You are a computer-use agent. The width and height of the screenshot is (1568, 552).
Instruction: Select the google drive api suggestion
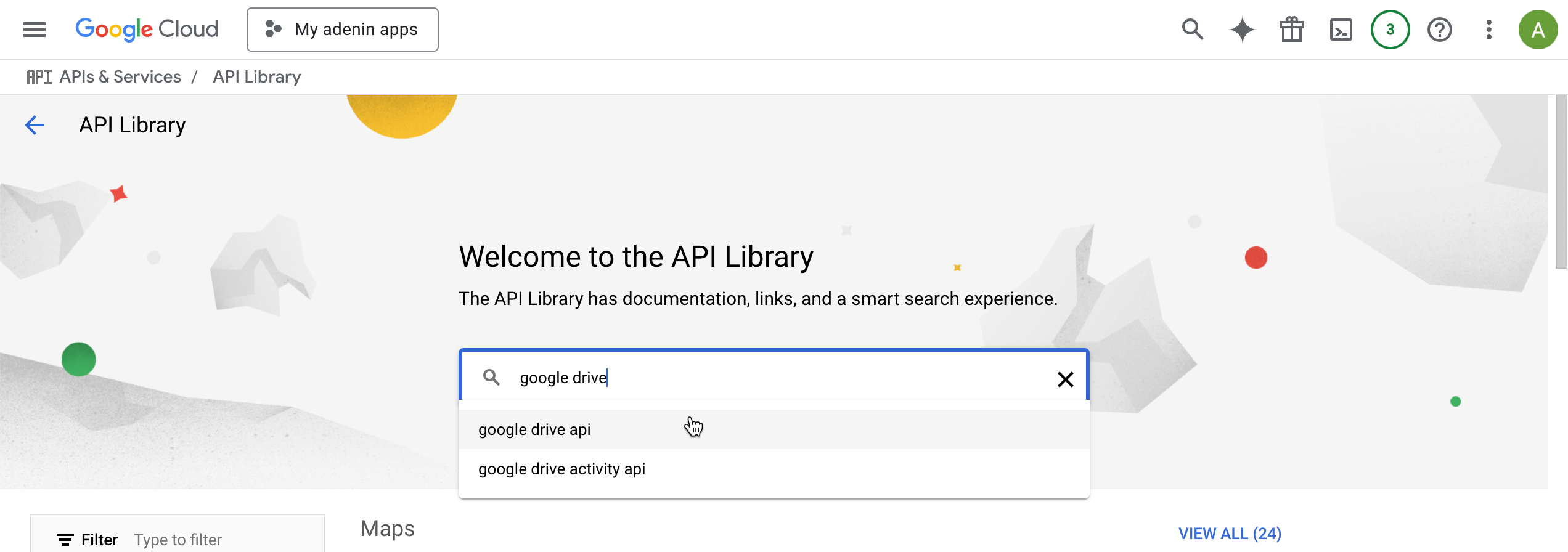pyautogui.click(x=535, y=429)
